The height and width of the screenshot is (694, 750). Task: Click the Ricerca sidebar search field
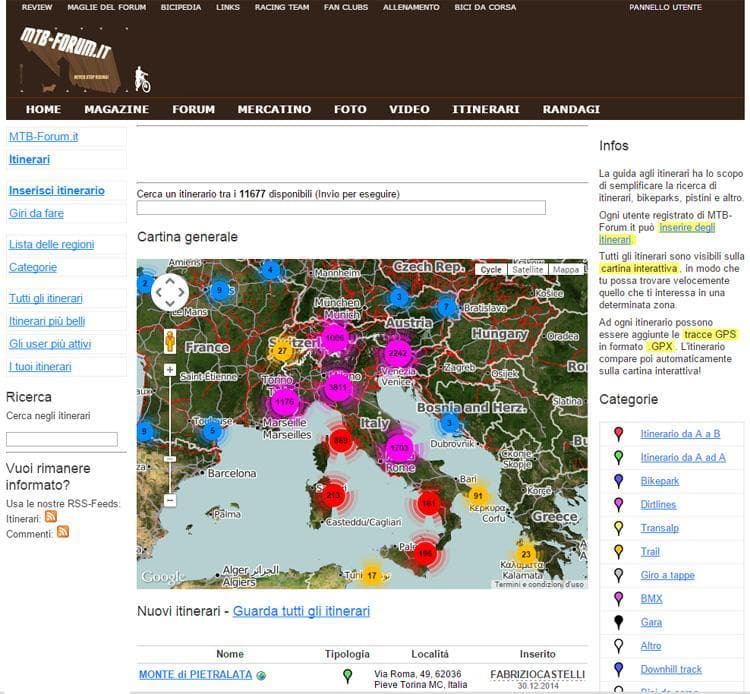tap(62, 439)
